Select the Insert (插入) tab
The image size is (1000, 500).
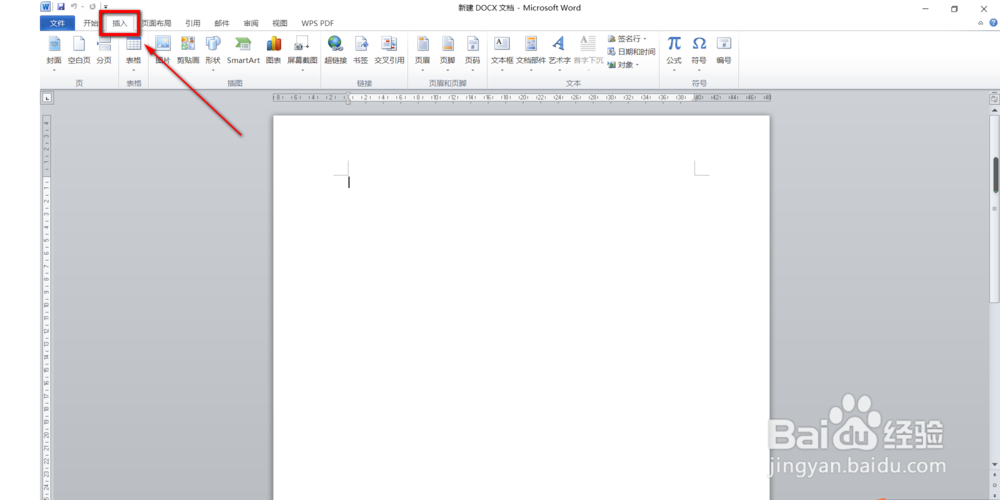coord(120,23)
